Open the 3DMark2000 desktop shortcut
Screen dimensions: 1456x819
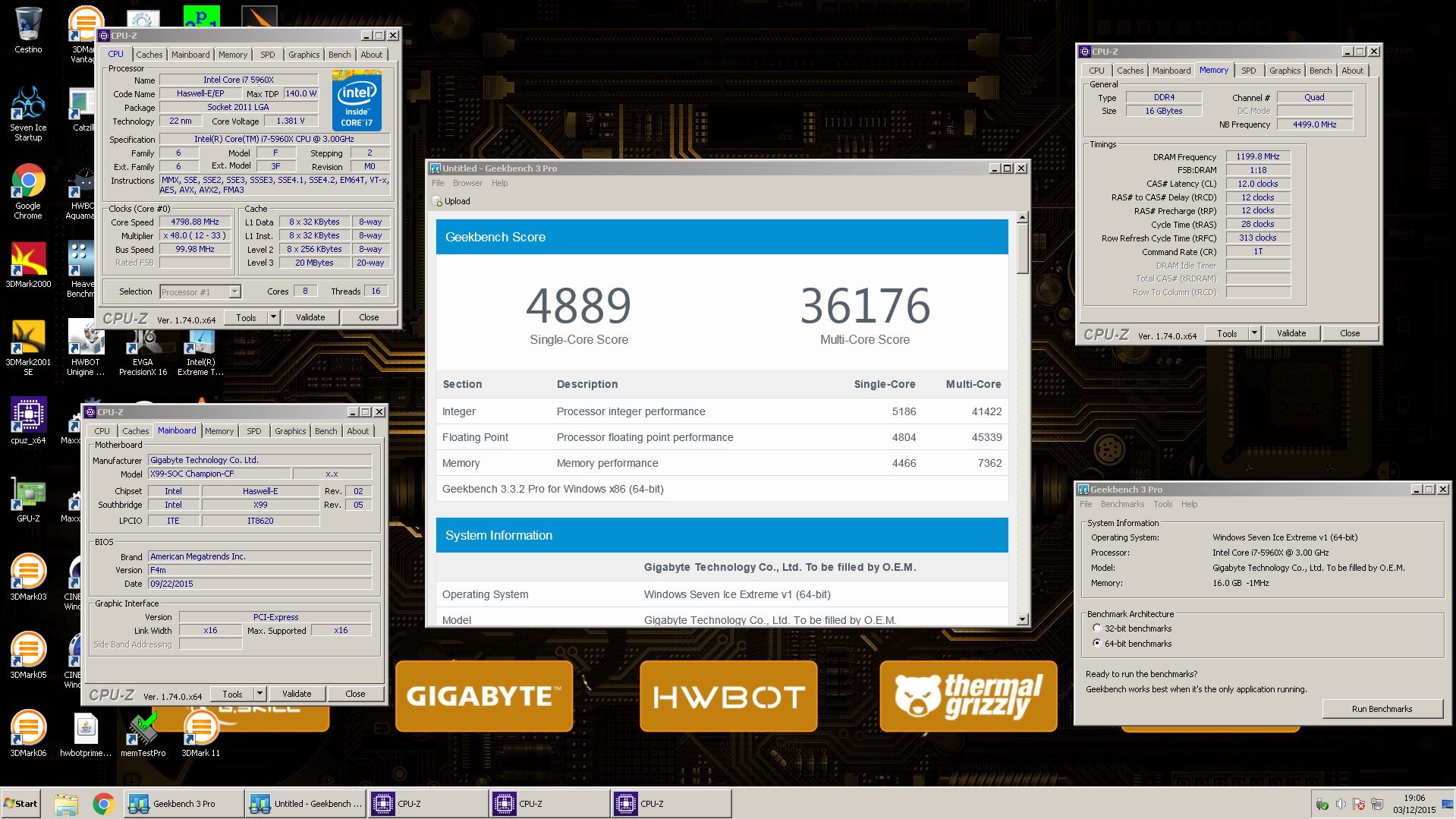(x=28, y=265)
